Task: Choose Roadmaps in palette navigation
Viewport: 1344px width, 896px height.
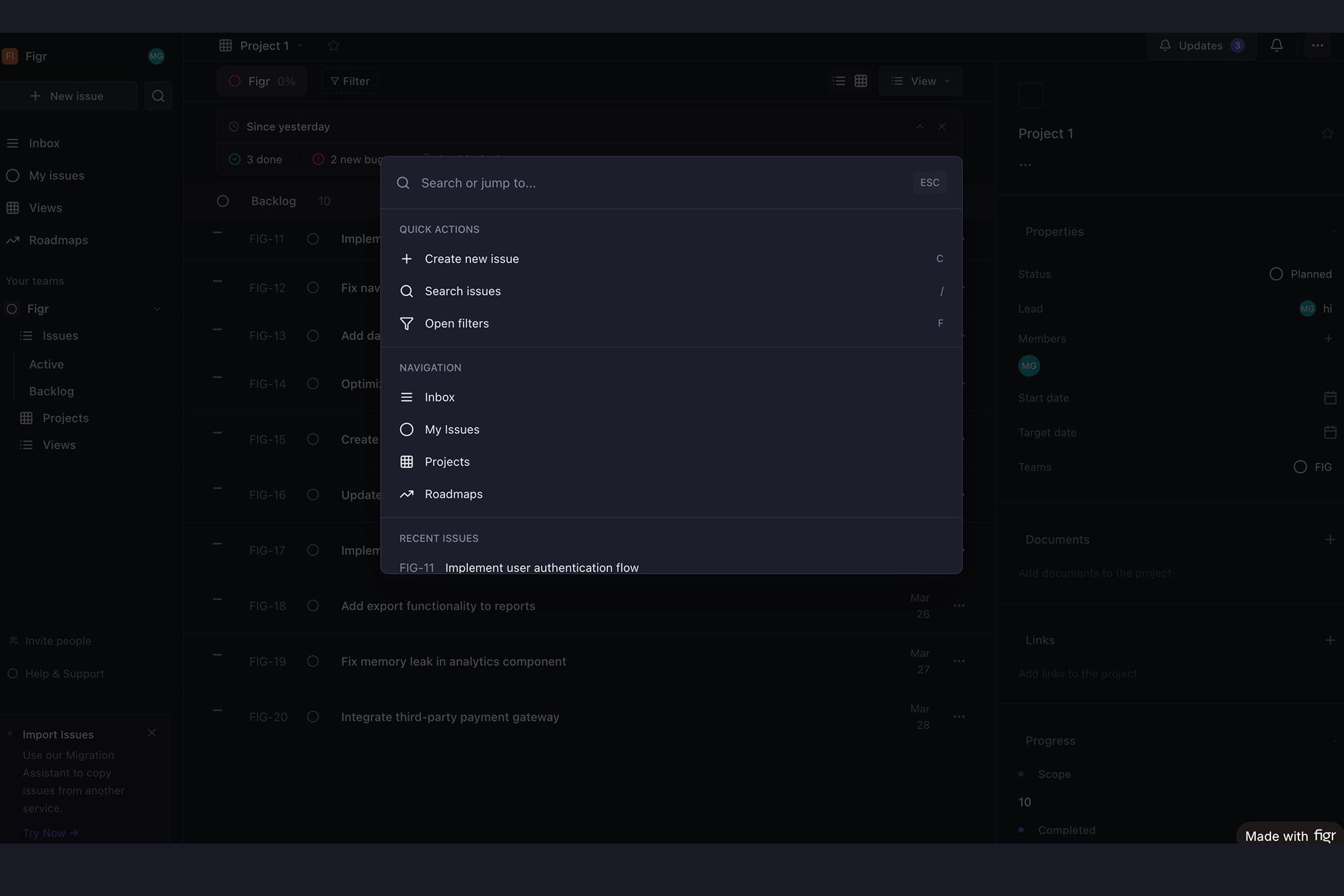Action: pos(453,494)
